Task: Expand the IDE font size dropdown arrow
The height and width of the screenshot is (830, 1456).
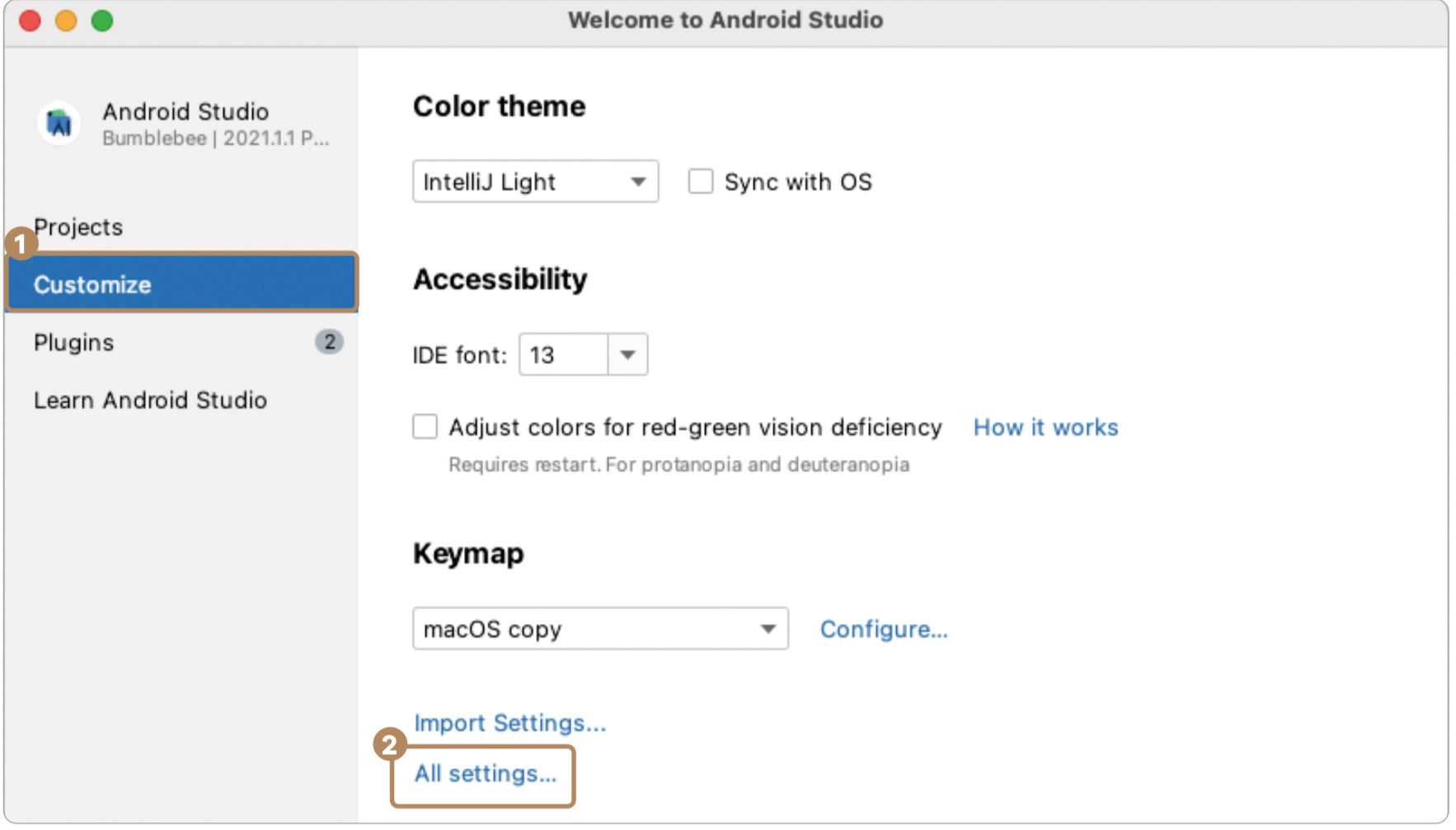Action: click(x=628, y=355)
